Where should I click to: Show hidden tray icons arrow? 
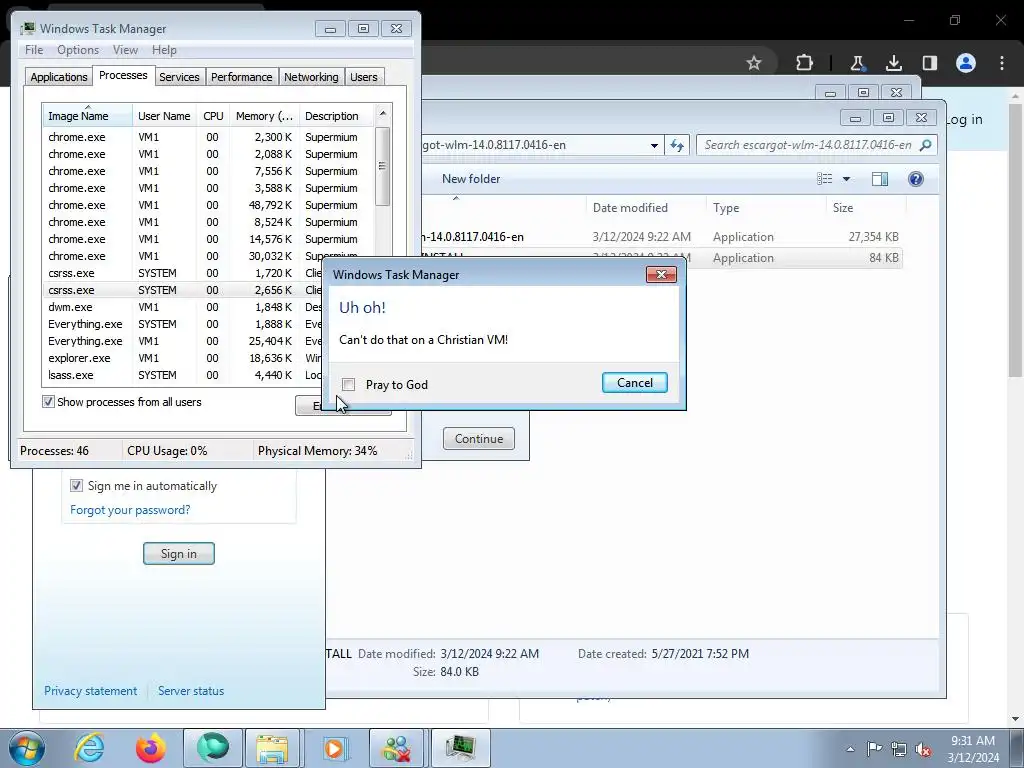pyautogui.click(x=850, y=749)
